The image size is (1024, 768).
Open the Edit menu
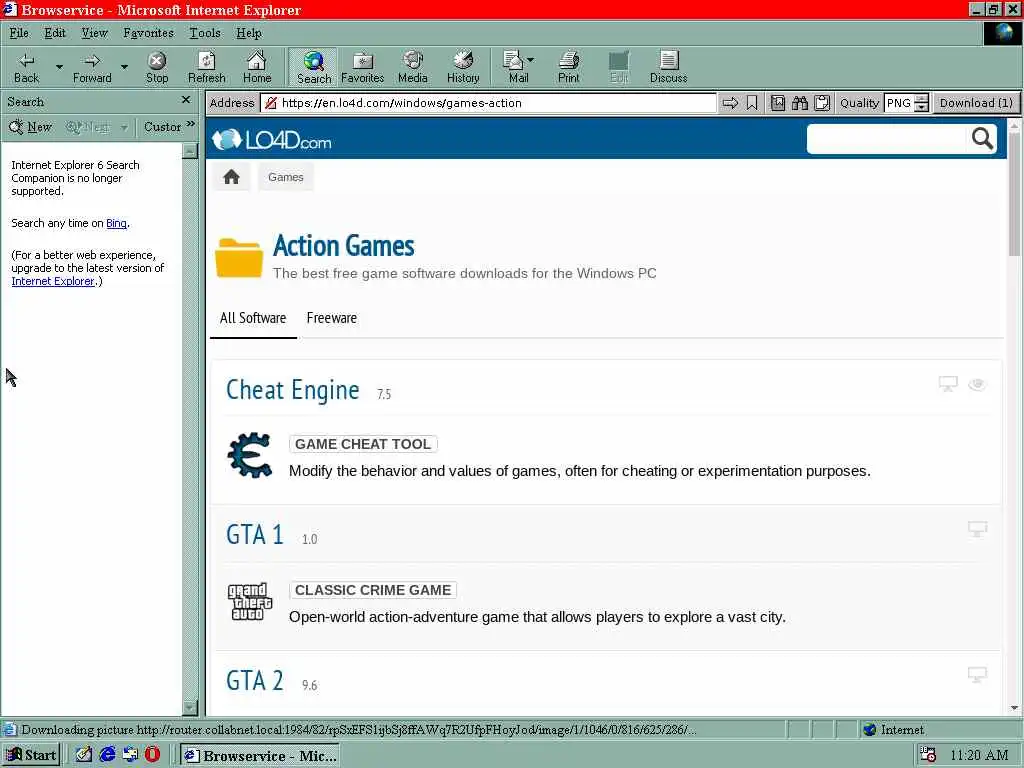55,33
